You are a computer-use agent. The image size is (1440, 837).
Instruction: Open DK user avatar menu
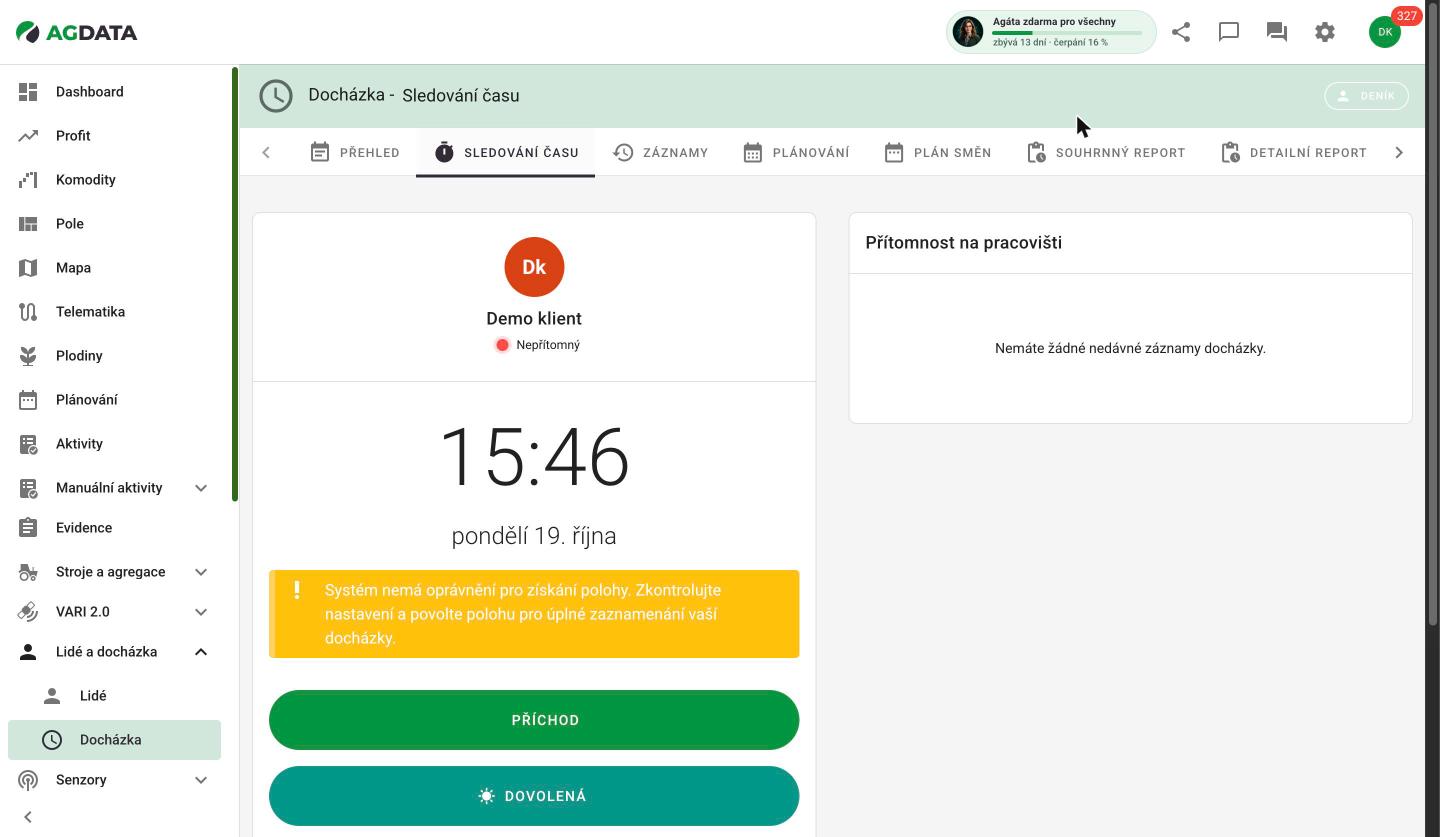tap(1385, 32)
